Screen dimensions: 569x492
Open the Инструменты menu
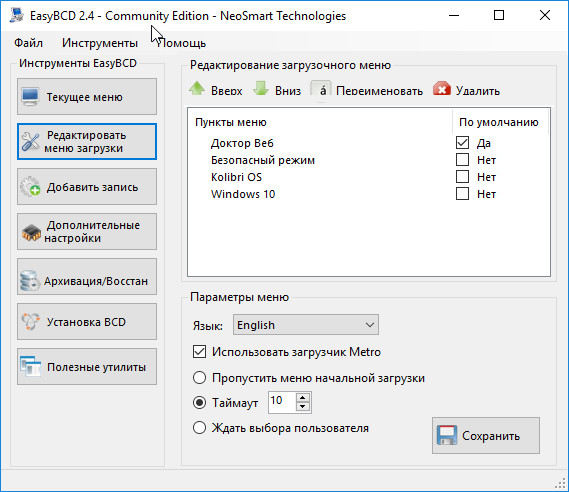tap(100, 43)
